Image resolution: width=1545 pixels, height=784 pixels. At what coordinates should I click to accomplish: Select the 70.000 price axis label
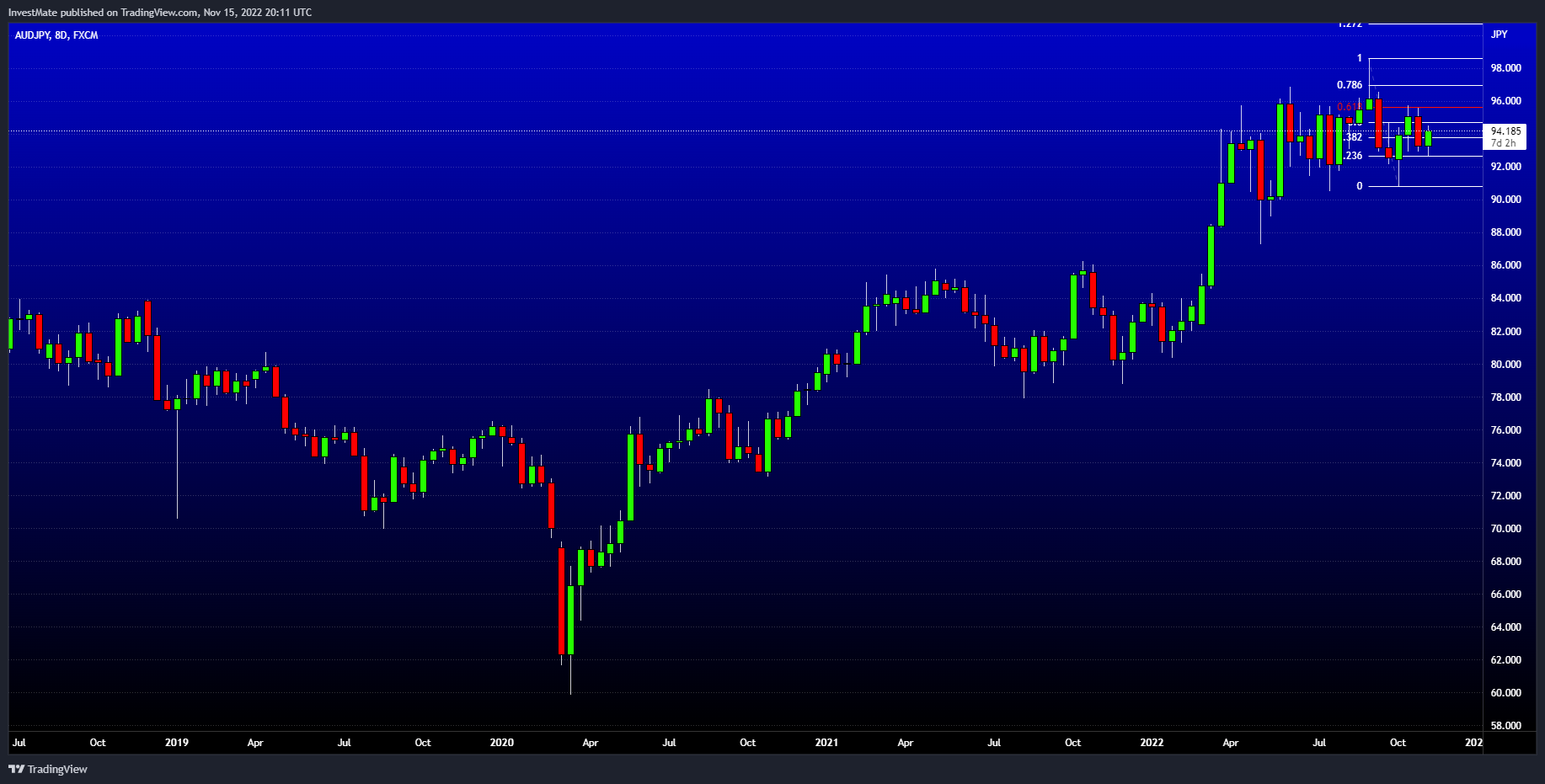[x=1505, y=529]
